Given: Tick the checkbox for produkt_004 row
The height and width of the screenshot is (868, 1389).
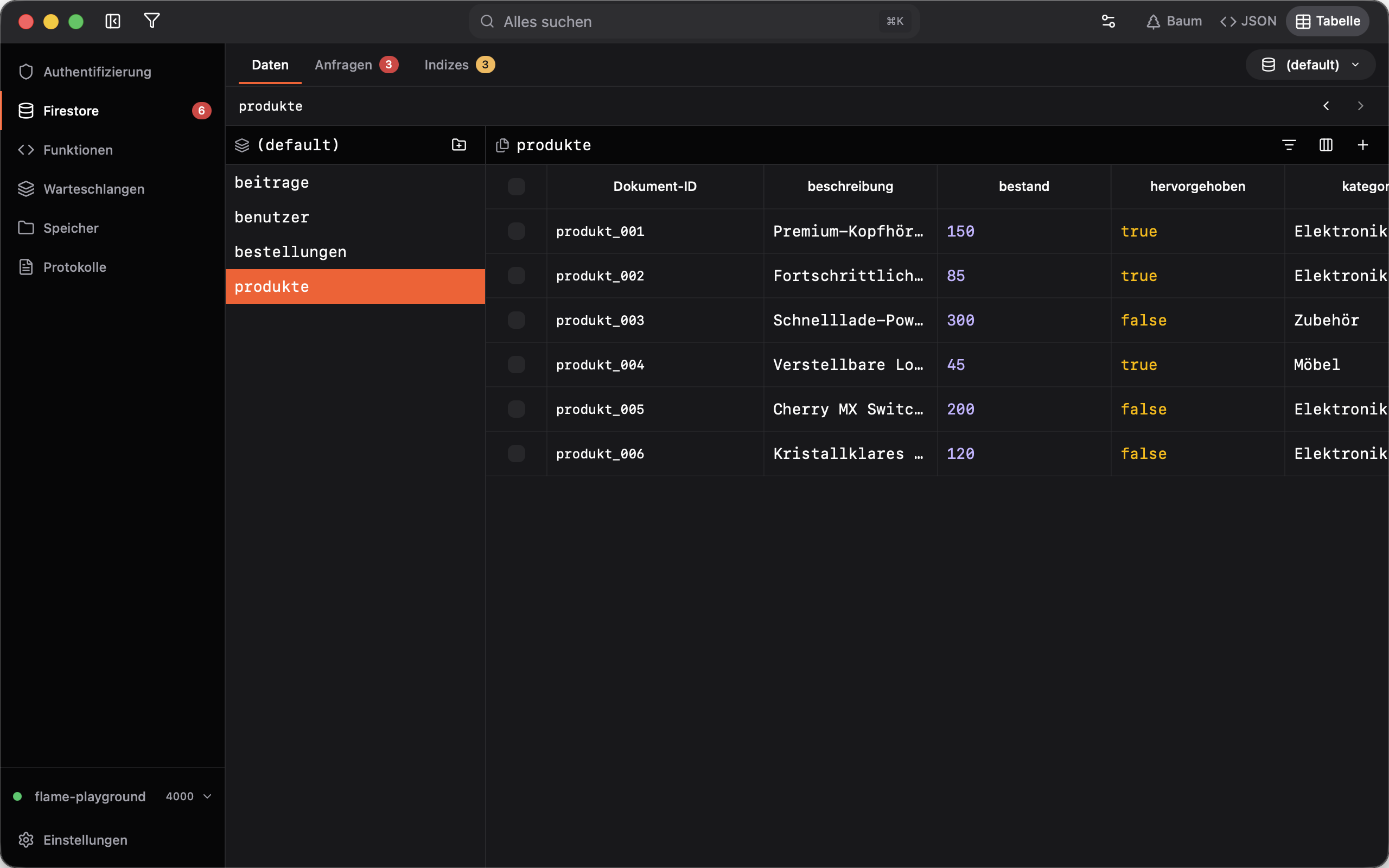Looking at the screenshot, I should point(516,365).
